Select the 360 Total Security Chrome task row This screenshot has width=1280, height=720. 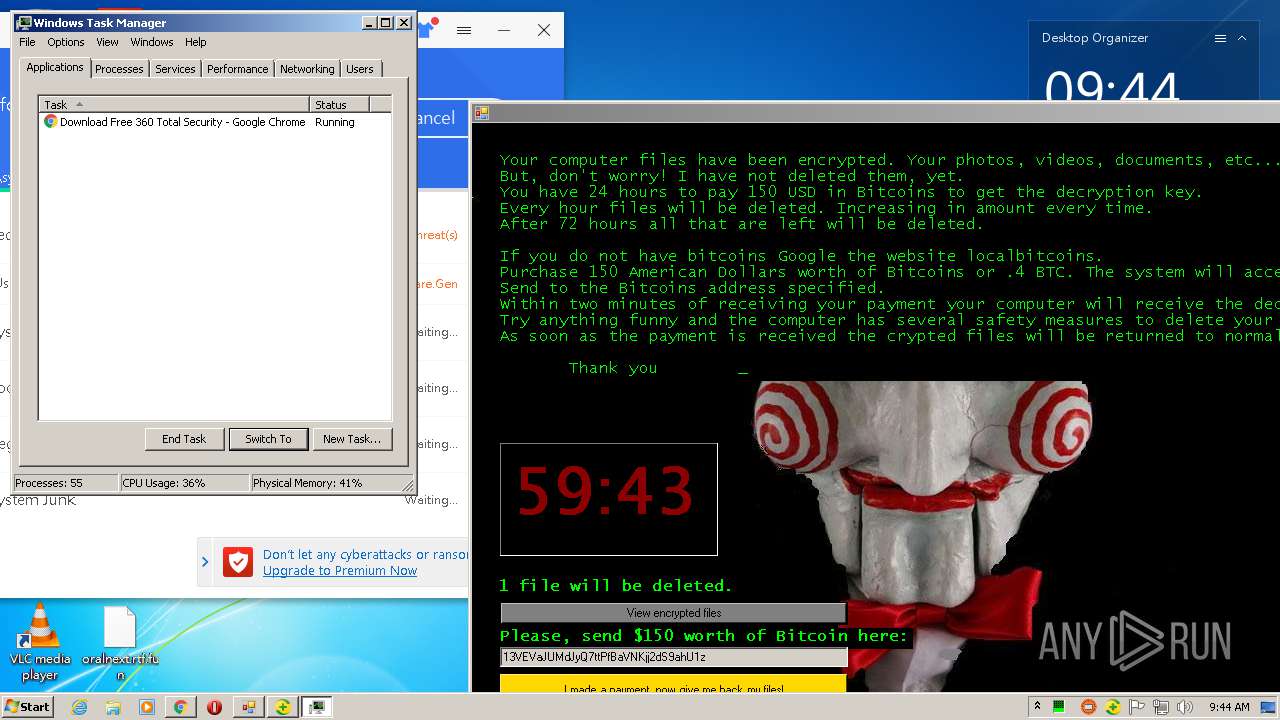point(215,122)
